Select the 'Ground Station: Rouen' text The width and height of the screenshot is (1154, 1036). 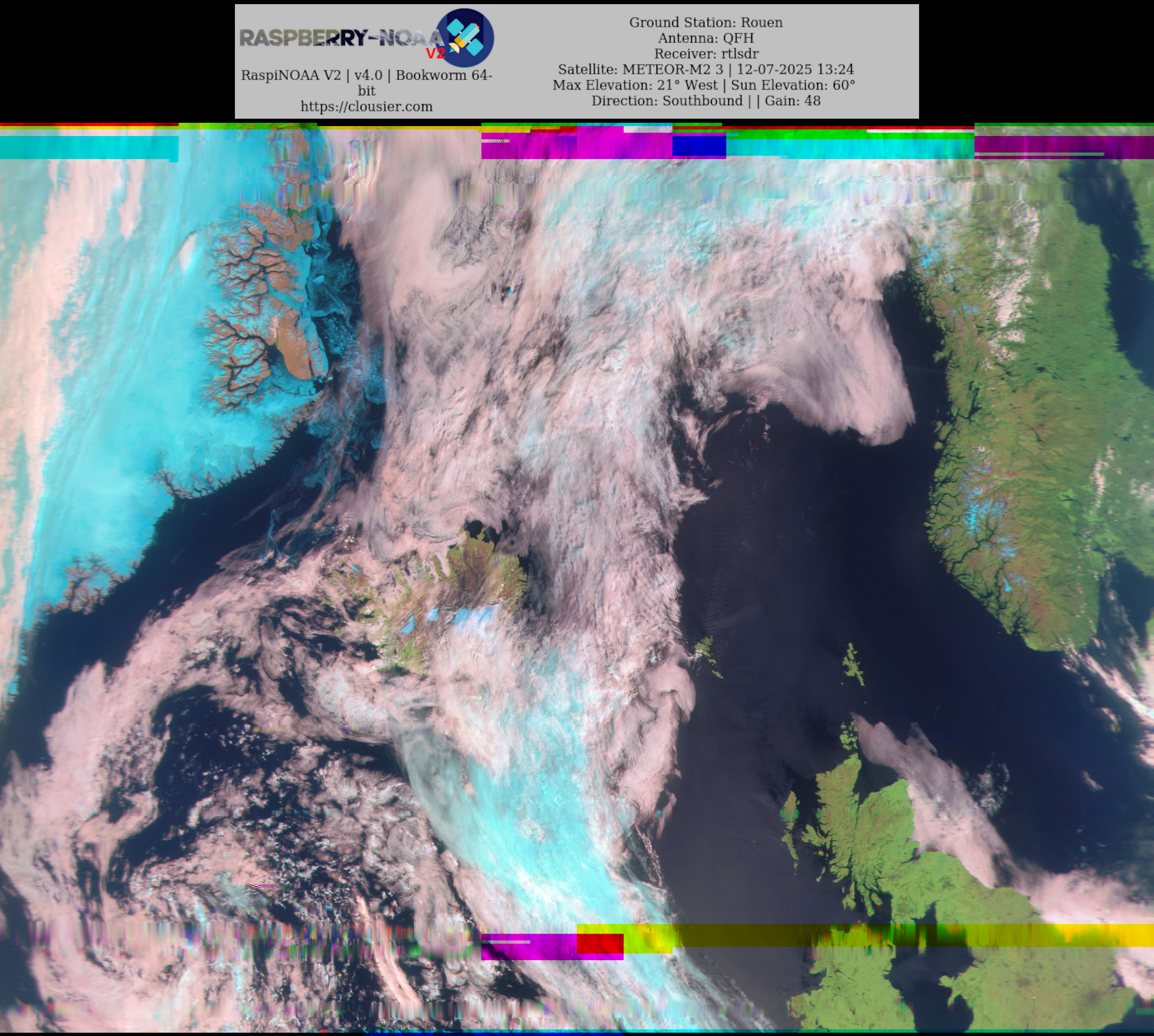pos(706,22)
